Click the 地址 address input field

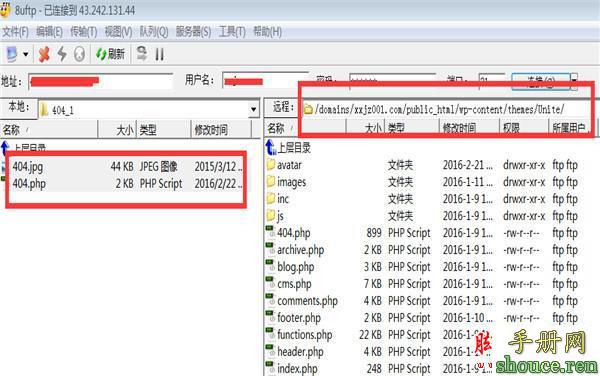pyautogui.click(x=101, y=81)
